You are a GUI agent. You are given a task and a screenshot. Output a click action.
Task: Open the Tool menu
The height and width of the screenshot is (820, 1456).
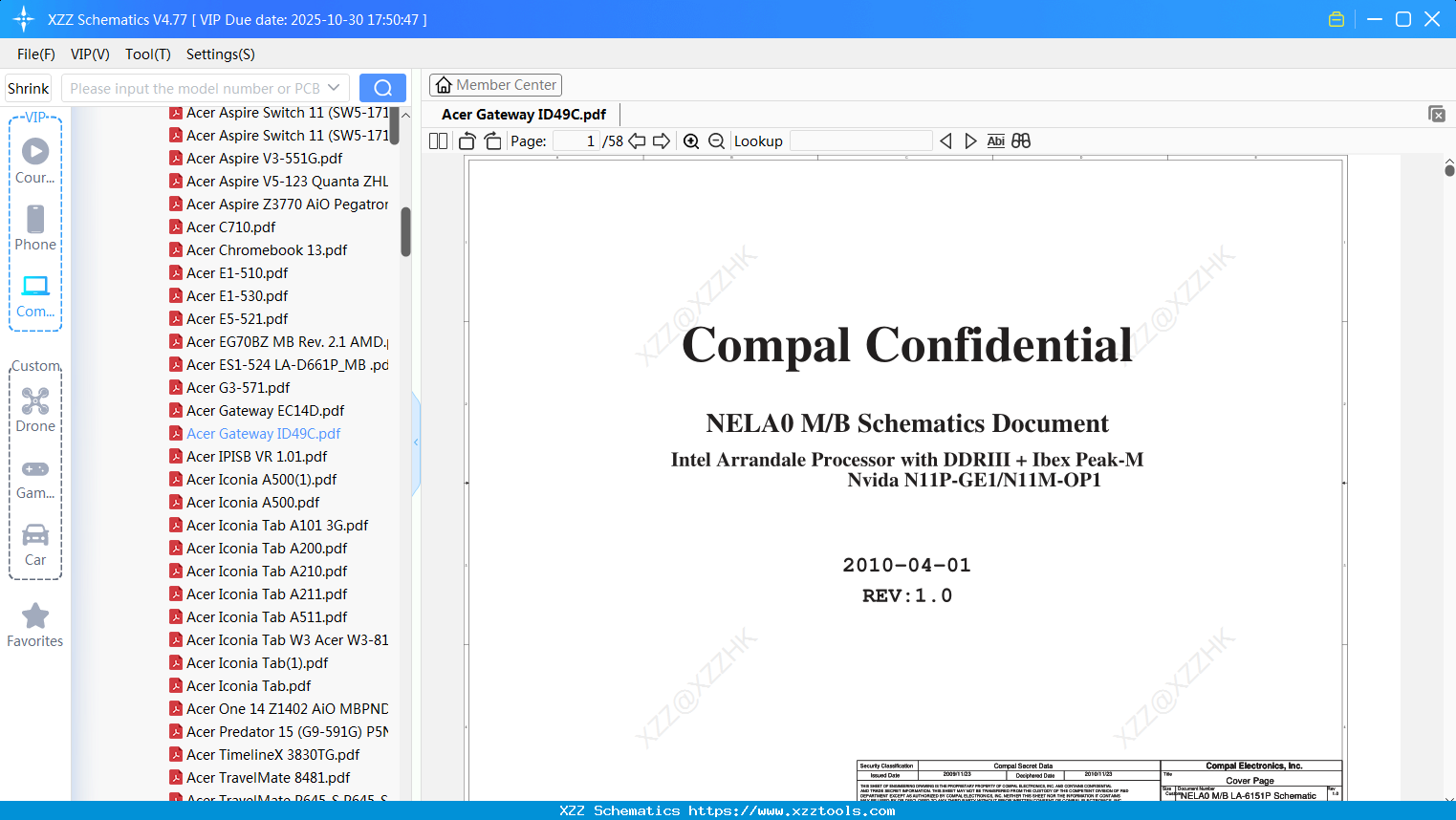148,54
